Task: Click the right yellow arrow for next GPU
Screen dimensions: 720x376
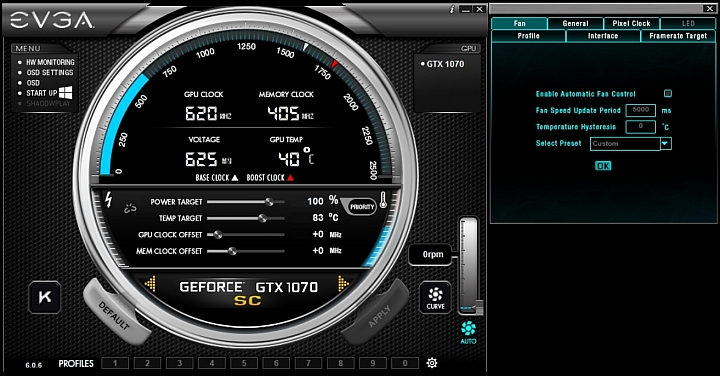Action: tap(343, 284)
